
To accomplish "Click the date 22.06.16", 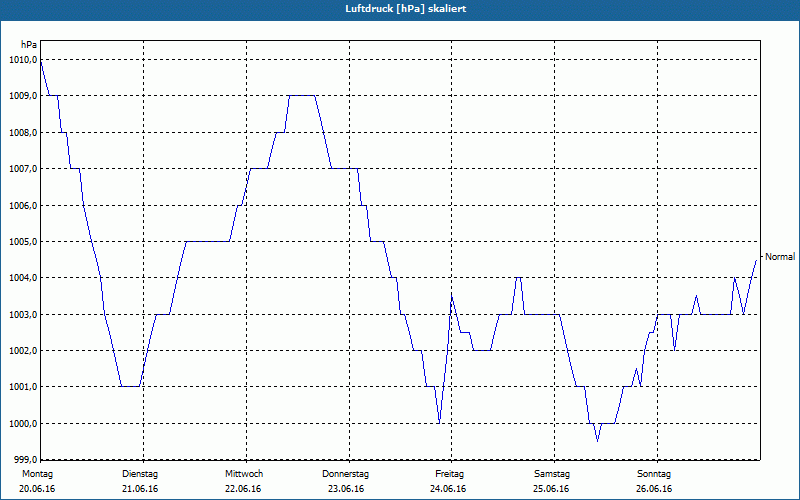I will (x=243, y=489).
